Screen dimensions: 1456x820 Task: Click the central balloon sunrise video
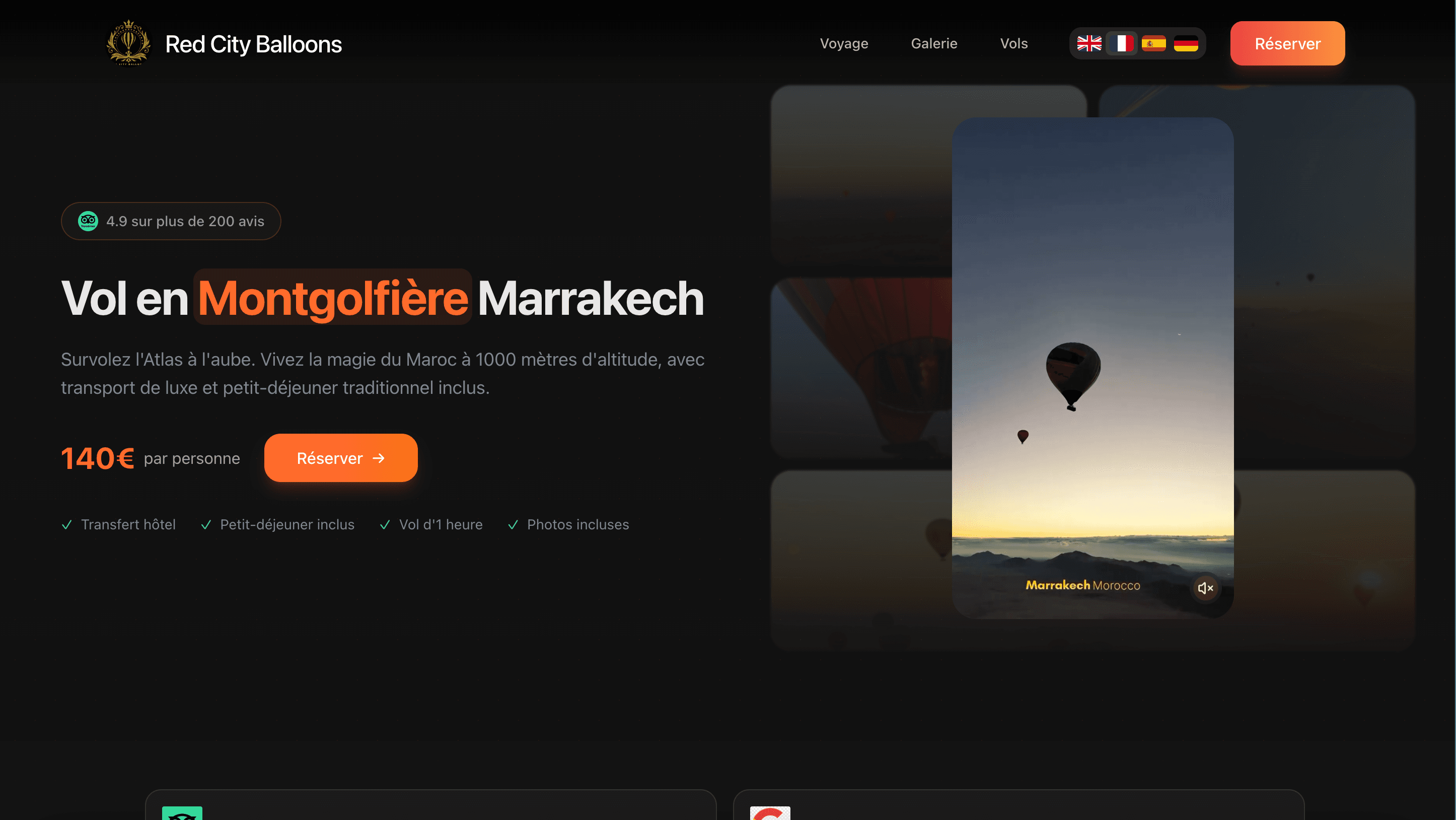point(1092,368)
